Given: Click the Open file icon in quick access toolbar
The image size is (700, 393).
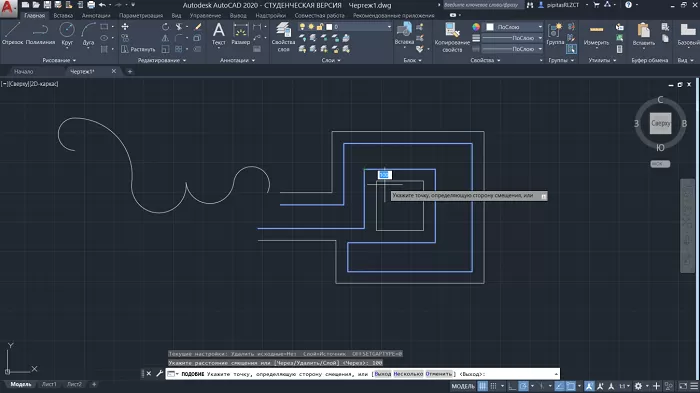Looking at the screenshot, I should (x=36, y=5).
